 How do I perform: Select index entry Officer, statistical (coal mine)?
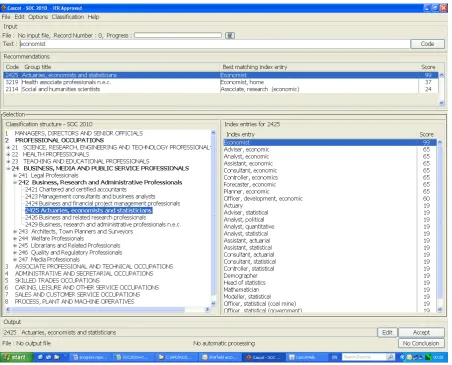[260, 303]
